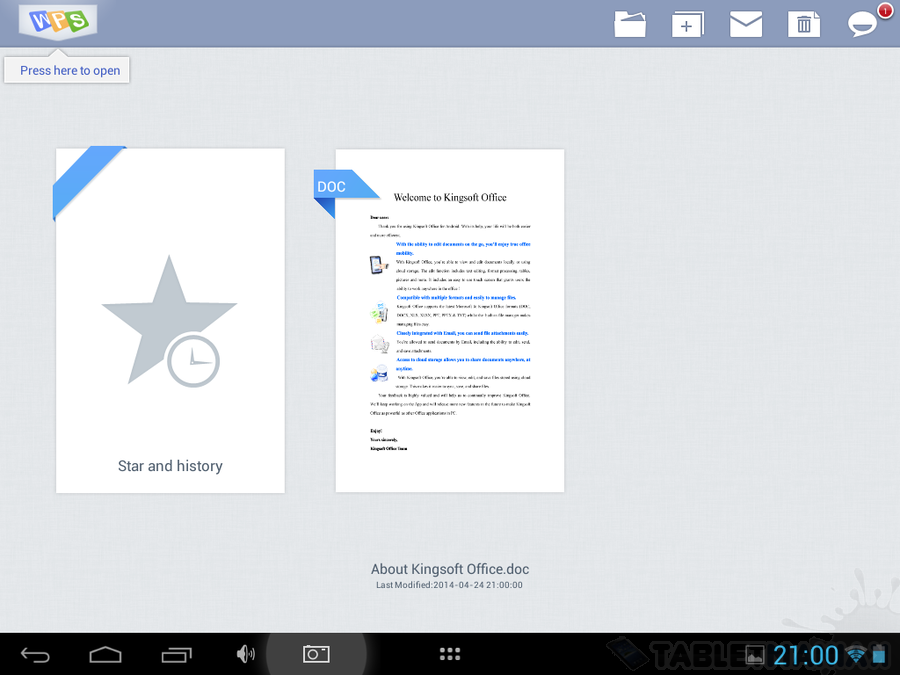Tap the Android home button
Image resolution: width=900 pixels, height=675 pixels.
(x=106, y=654)
